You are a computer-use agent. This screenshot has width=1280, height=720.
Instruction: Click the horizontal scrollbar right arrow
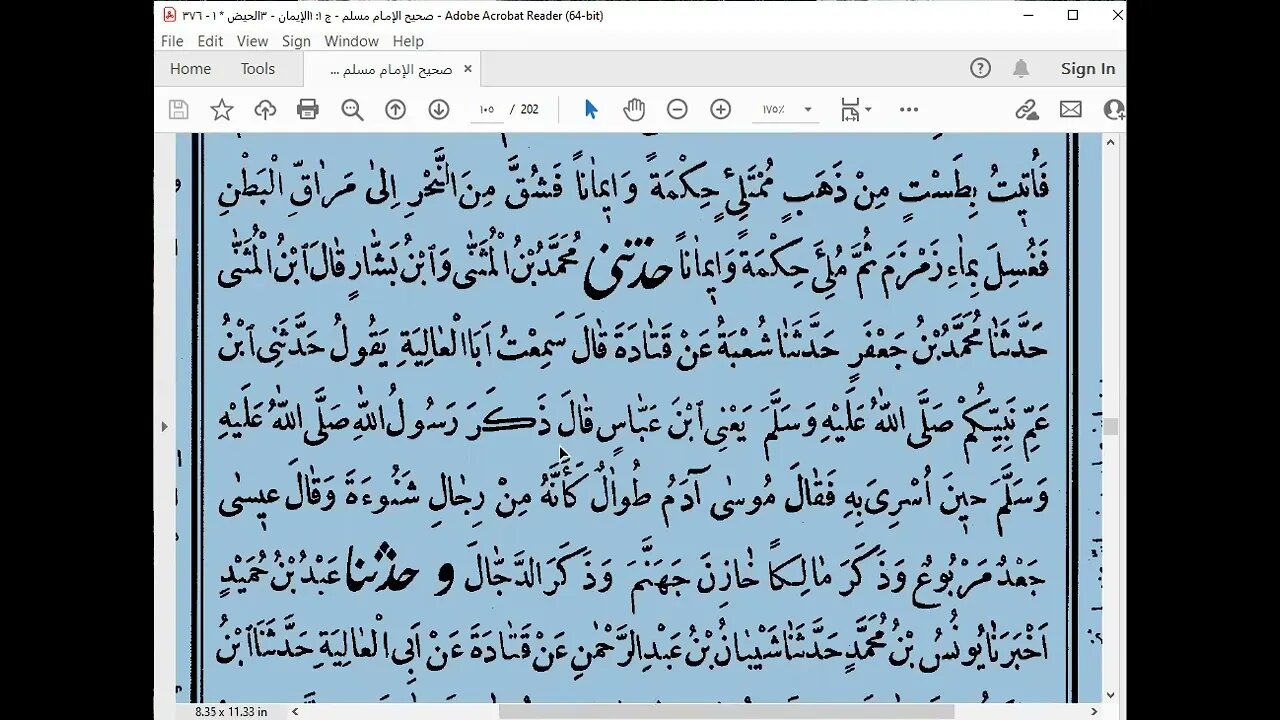1093,711
